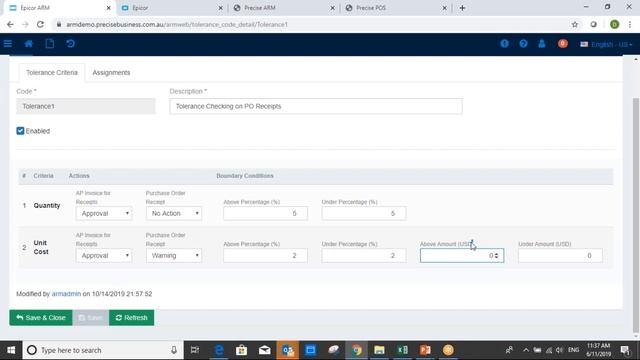Bookmark this page with star icon
640x360 pixels.
tap(575, 24)
